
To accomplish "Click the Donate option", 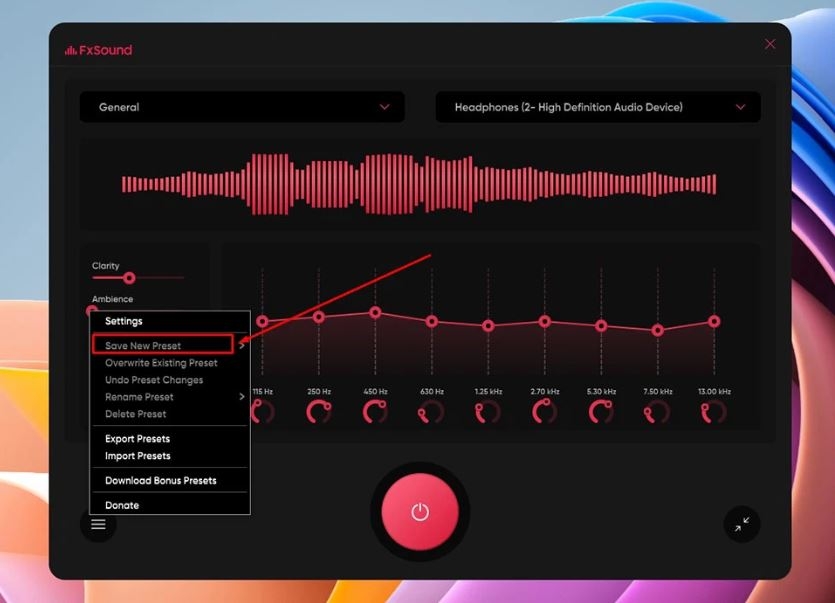I will click(122, 505).
